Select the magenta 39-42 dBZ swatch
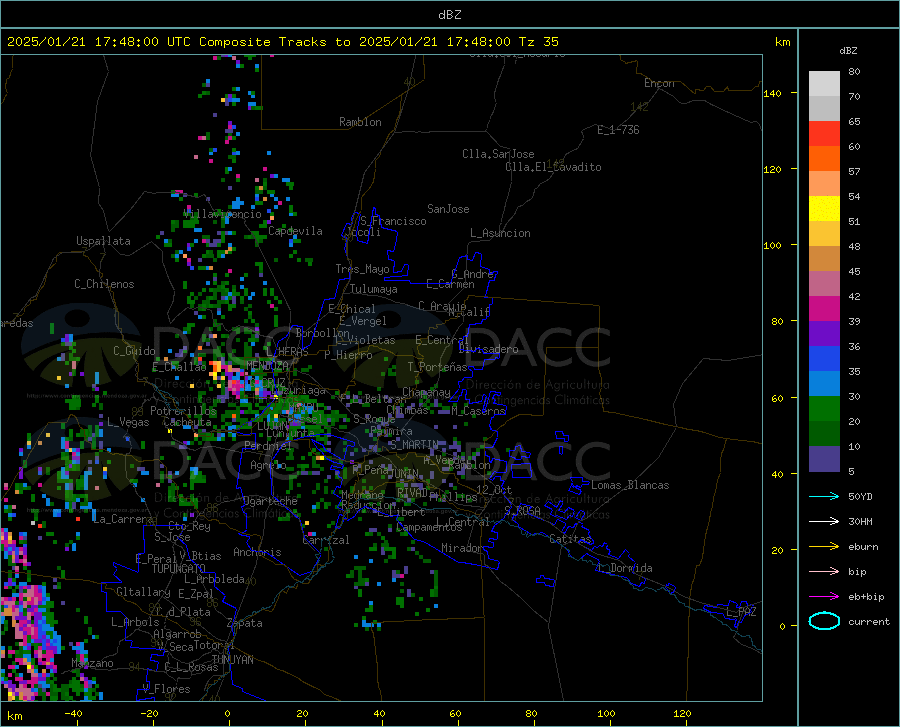Image resolution: width=900 pixels, height=727 pixels. click(824, 309)
